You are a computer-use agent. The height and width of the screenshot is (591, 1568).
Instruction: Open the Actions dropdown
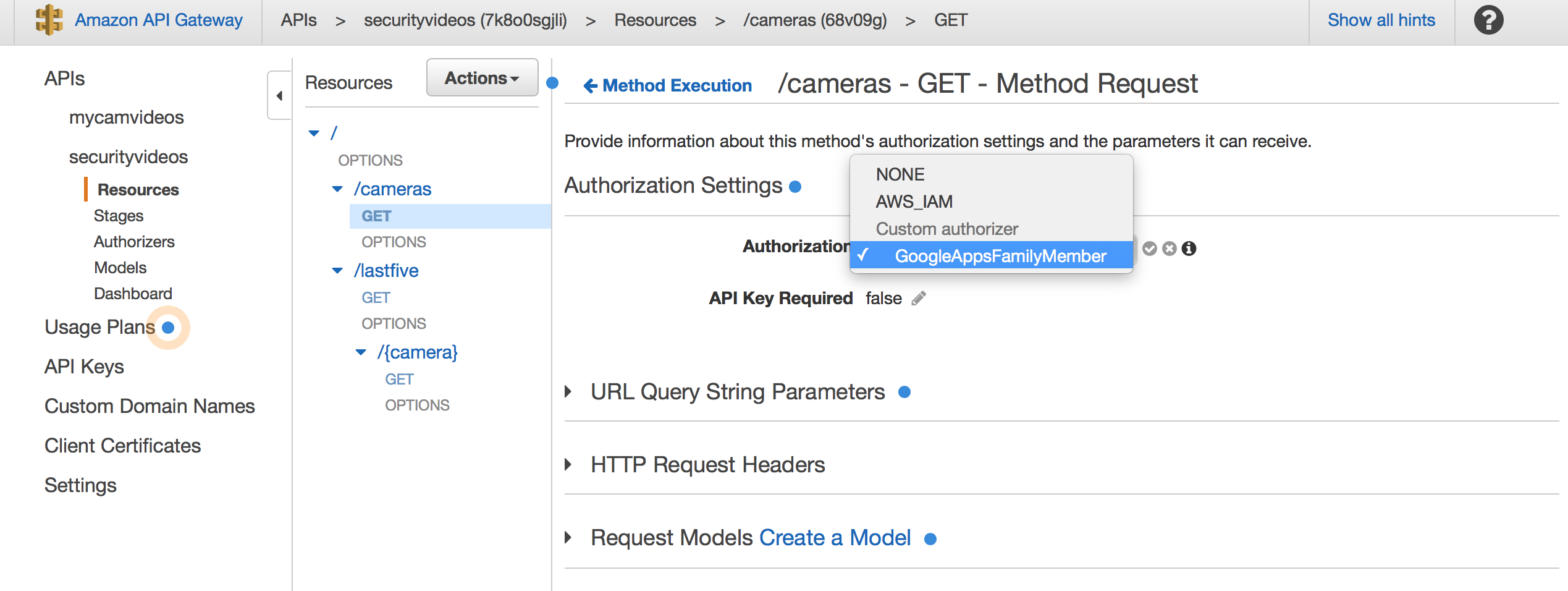(482, 78)
